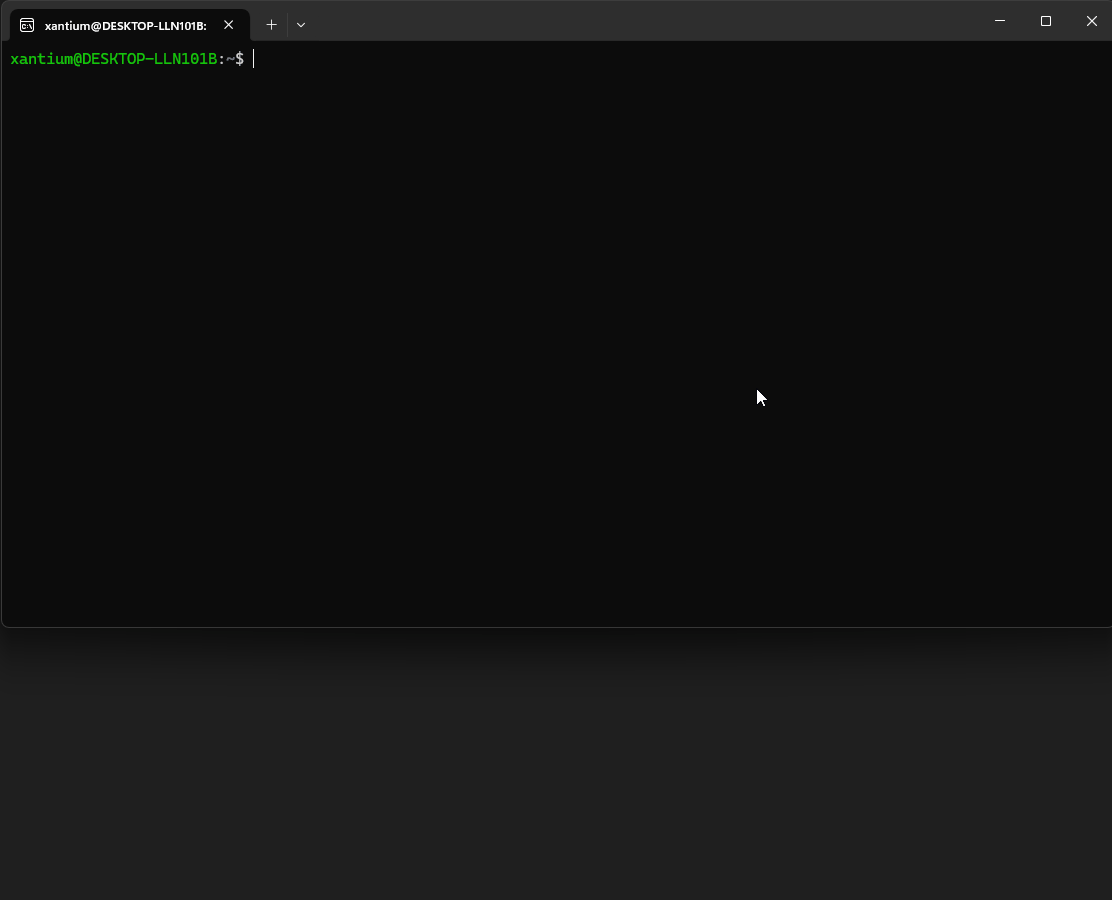Collapse the window using the minimize control

pos(1000,21)
